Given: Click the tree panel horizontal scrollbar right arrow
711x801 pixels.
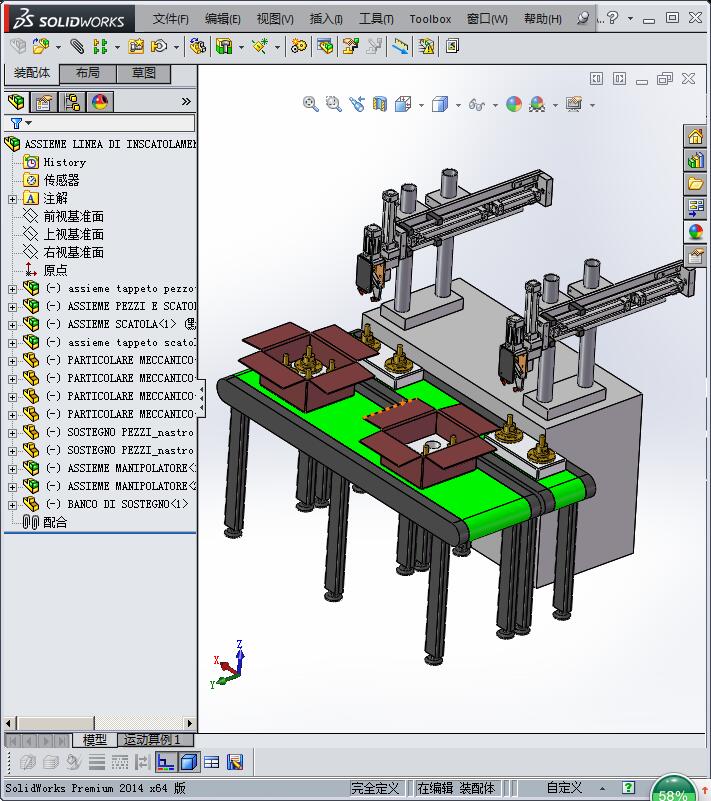Looking at the screenshot, I should (190, 723).
